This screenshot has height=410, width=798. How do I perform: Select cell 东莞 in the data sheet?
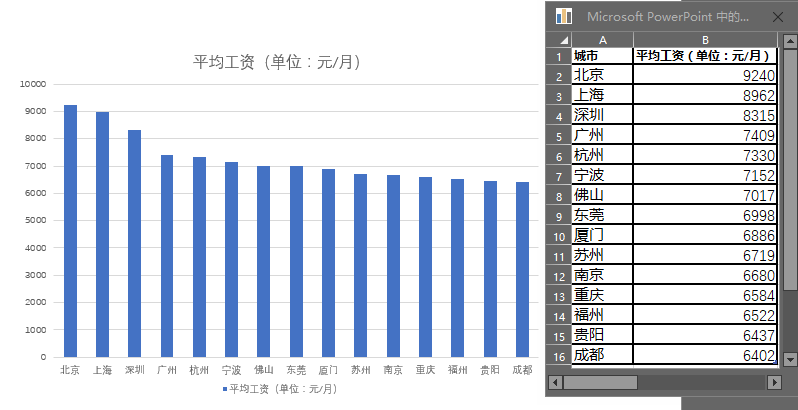click(603, 215)
